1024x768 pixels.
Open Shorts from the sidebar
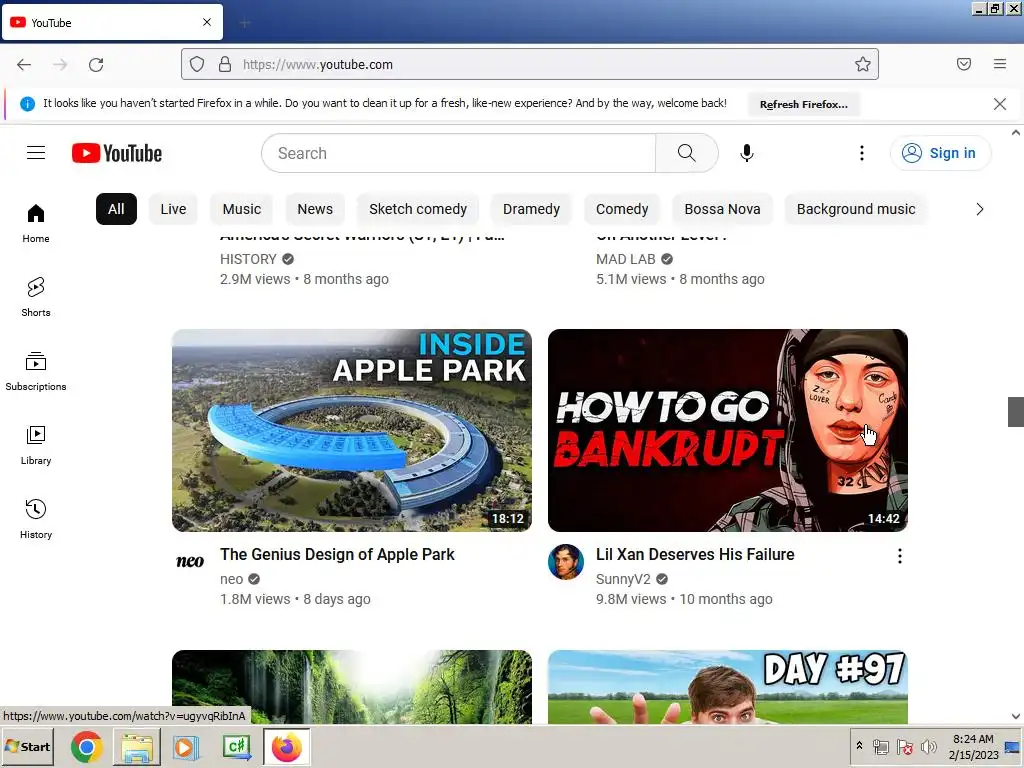coord(36,297)
